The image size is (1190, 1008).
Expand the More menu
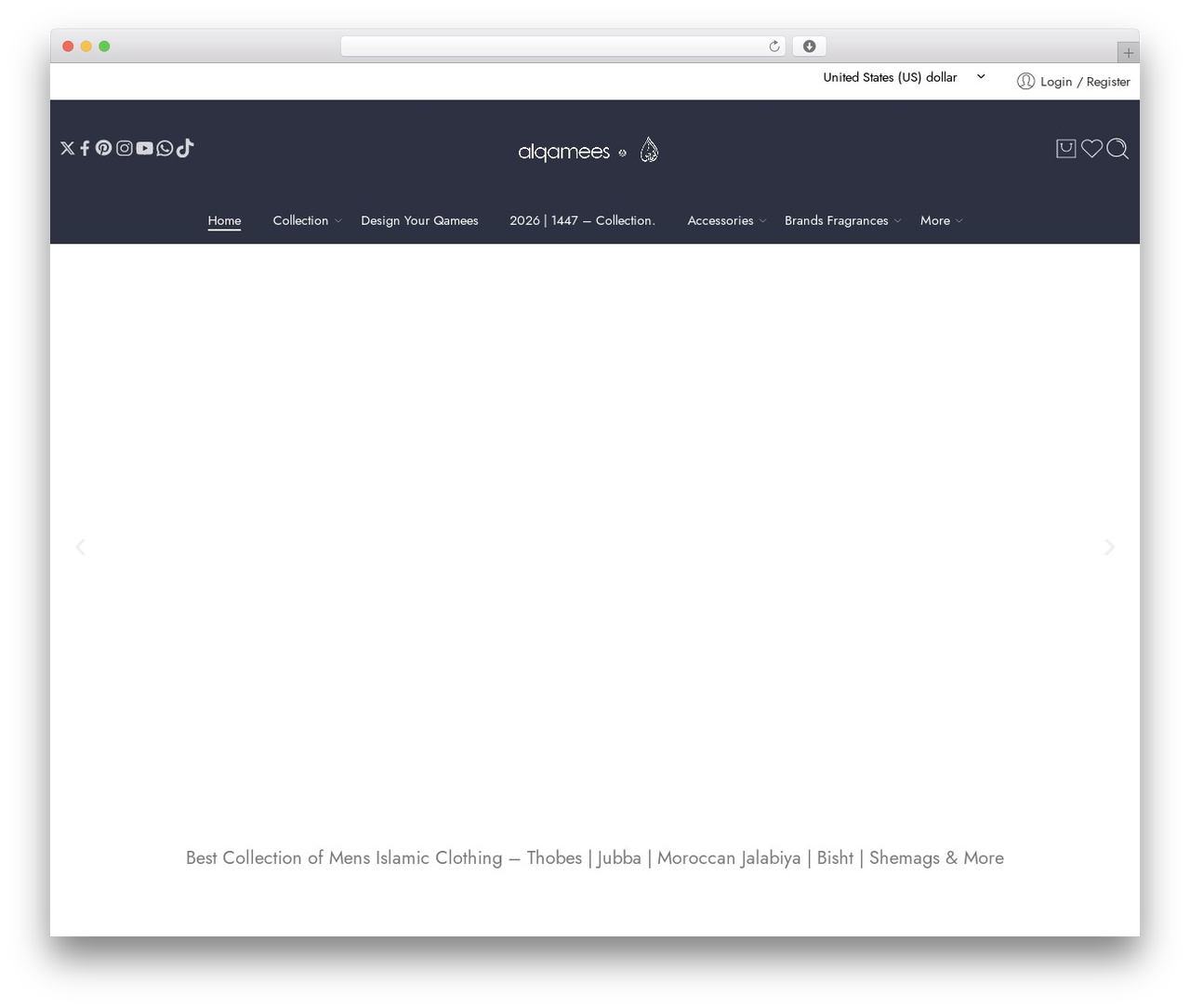coord(941,220)
